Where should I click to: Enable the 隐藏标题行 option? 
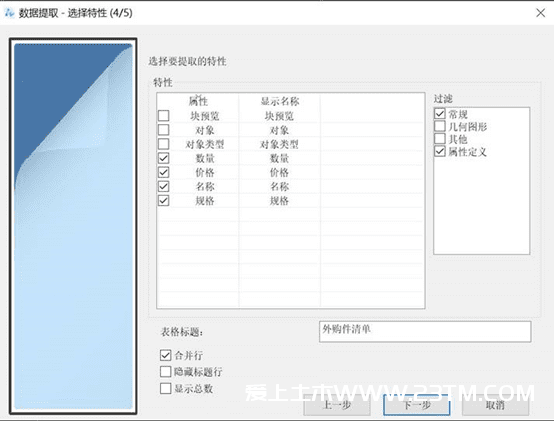165,372
